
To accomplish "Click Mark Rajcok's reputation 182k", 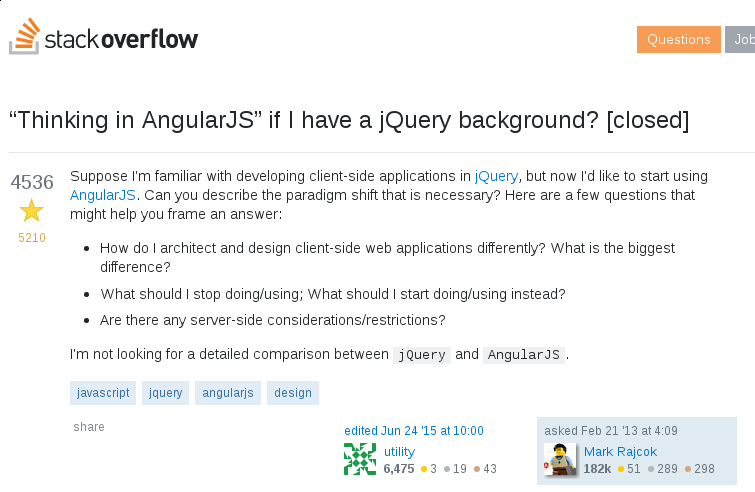I will coord(597,469).
